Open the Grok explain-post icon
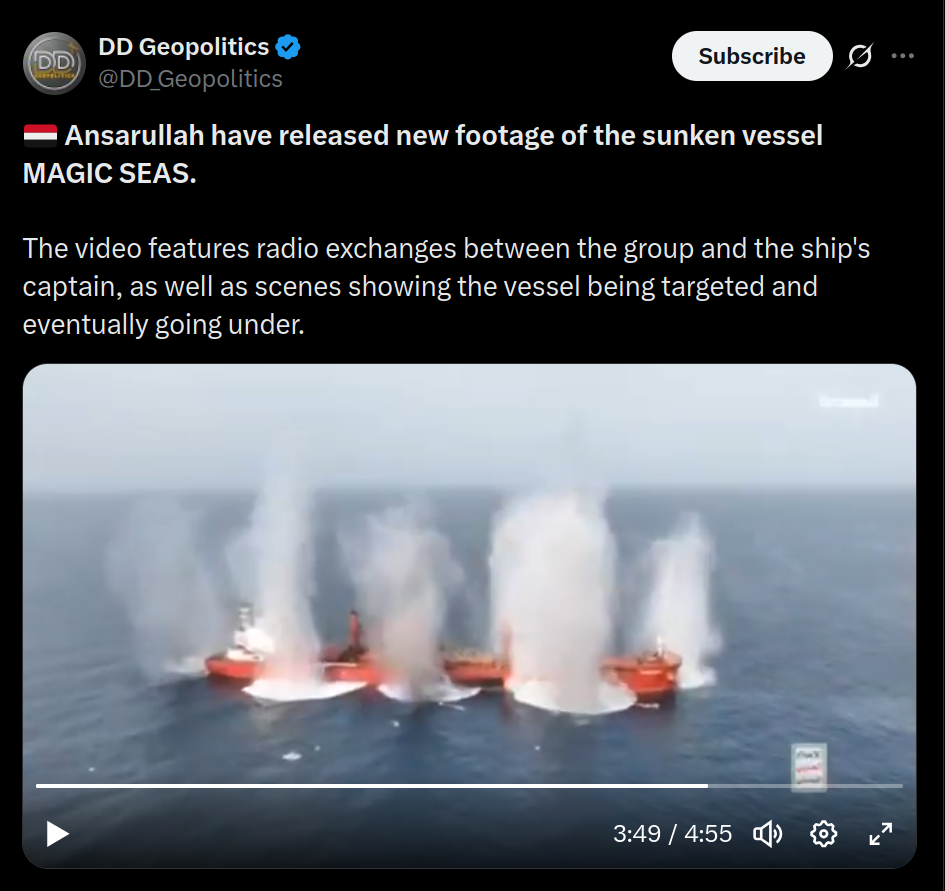Viewport: 945px width, 891px height. click(859, 56)
